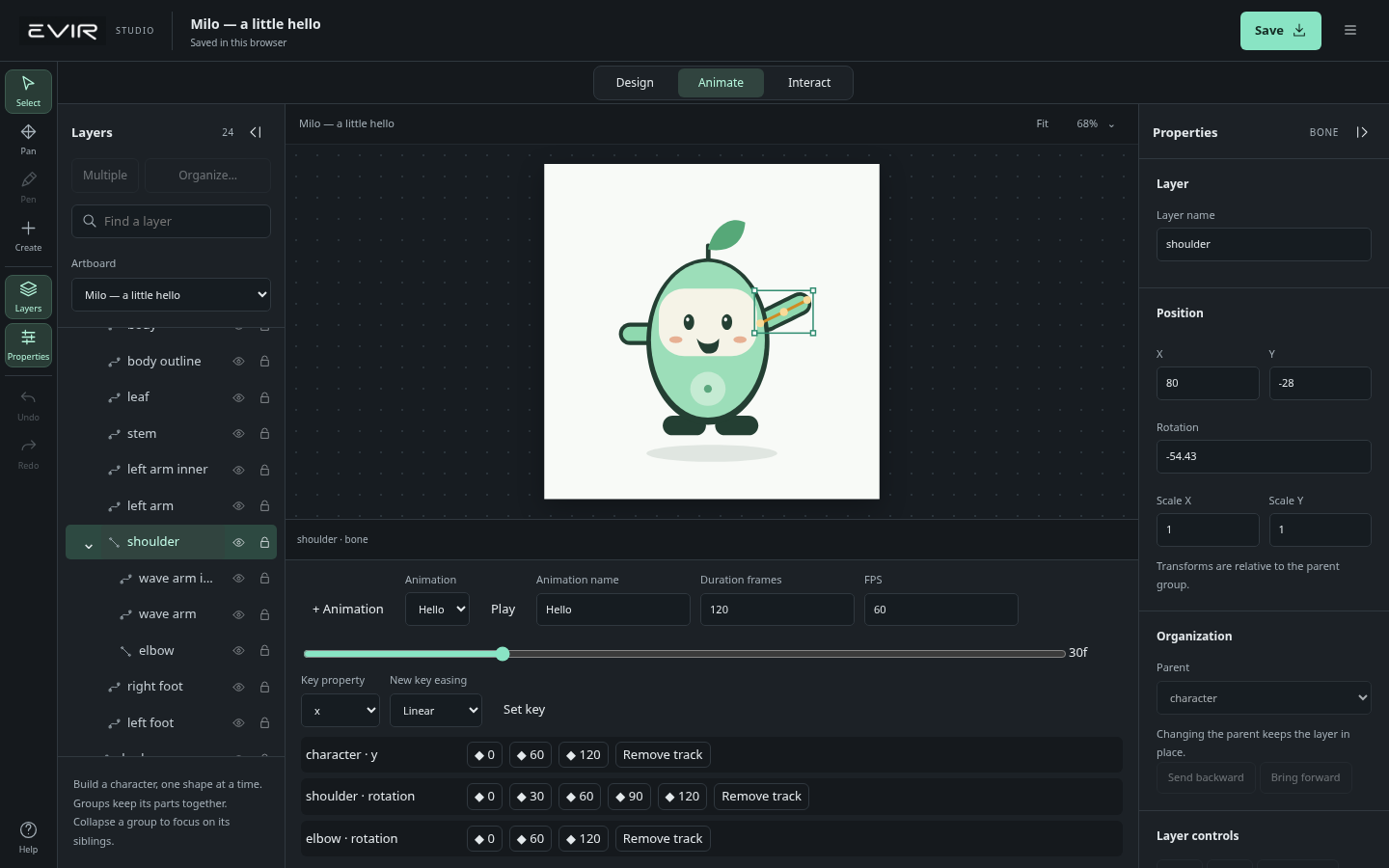This screenshot has height=868, width=1389.
Task: Toggle lock on the shoulder layer
Action: (264, 542)
